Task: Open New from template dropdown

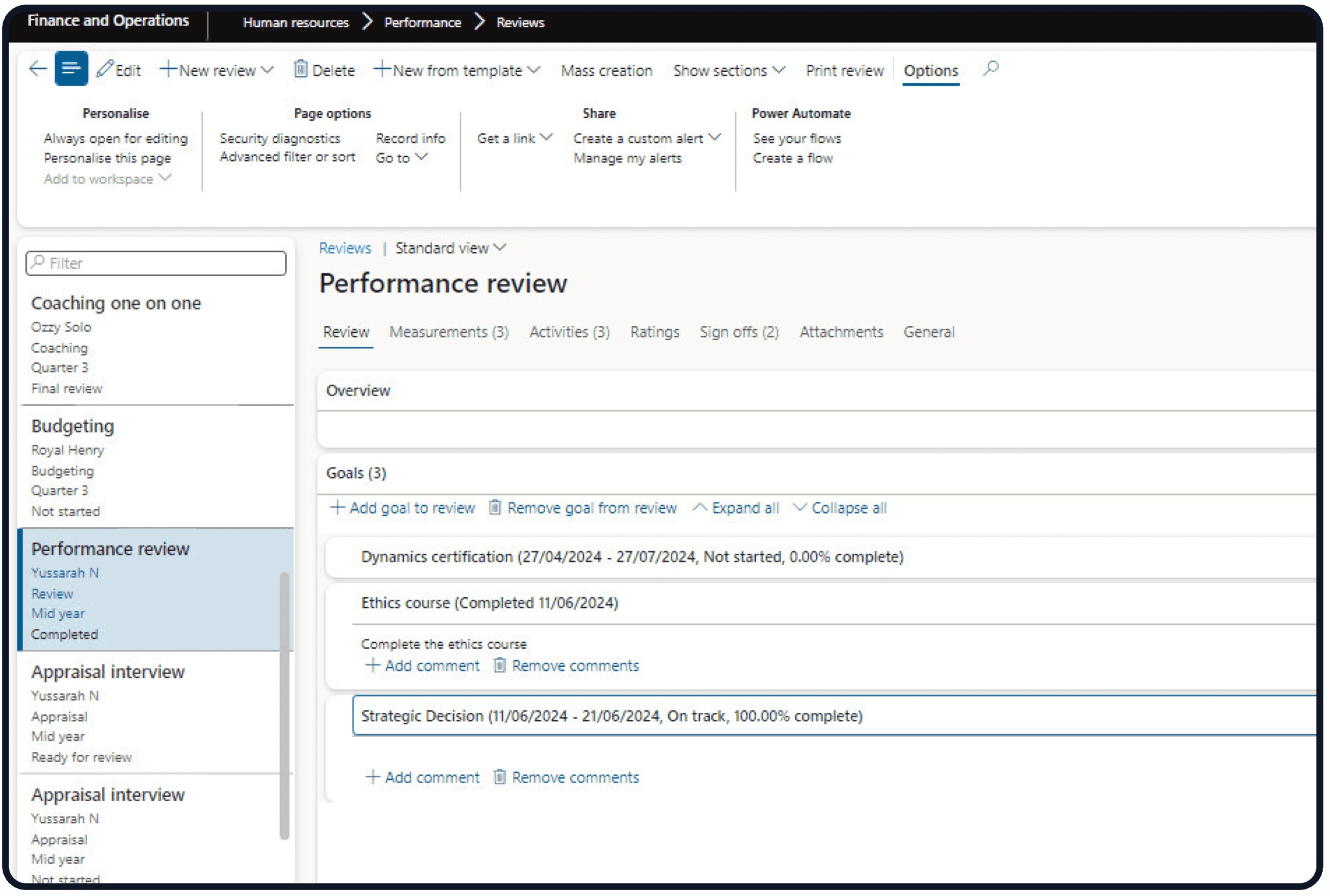Action: click(x=457, y=70)
